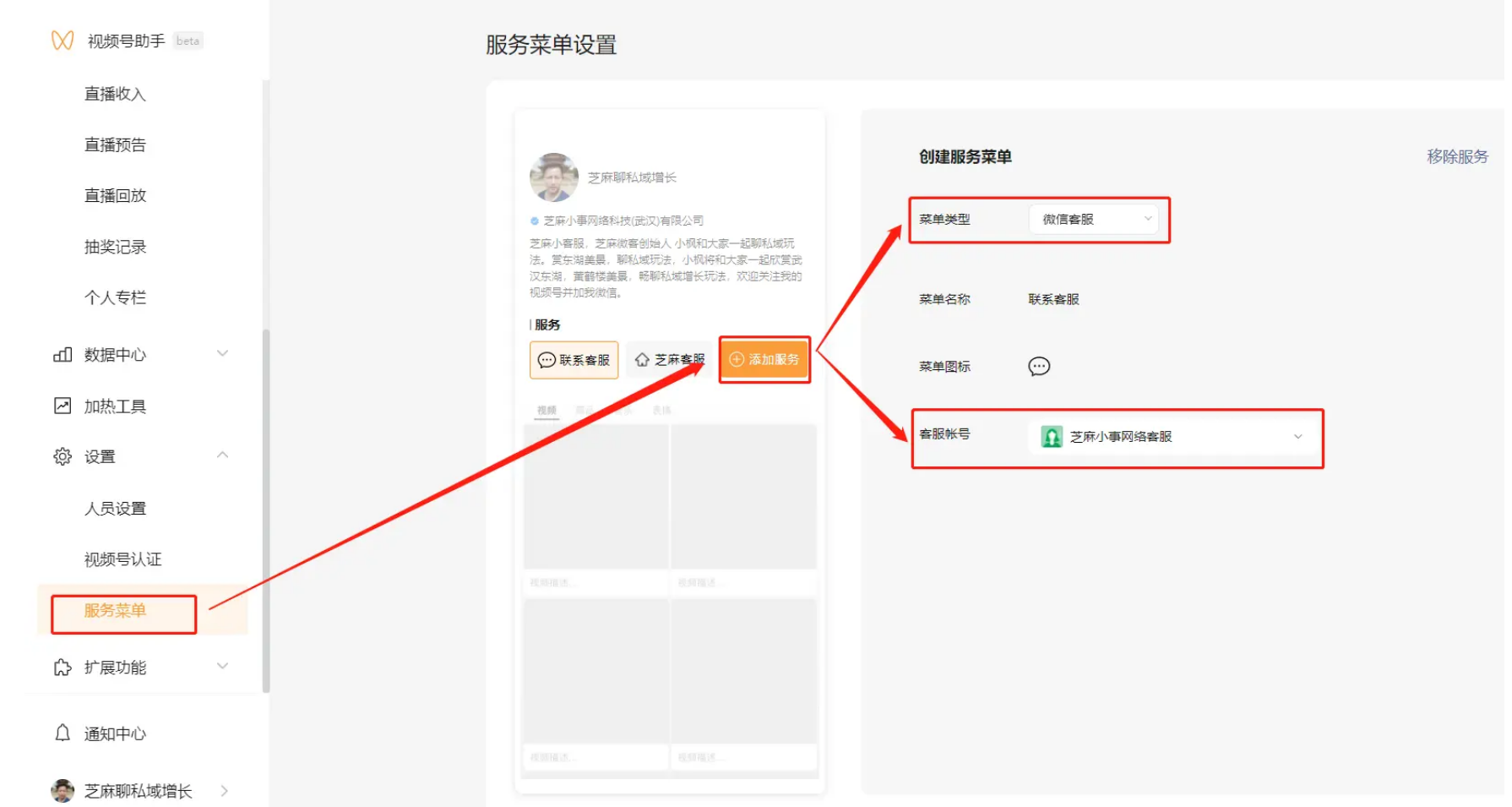Click the 客服帐号 dropdown arrow

pos(1298,437)
